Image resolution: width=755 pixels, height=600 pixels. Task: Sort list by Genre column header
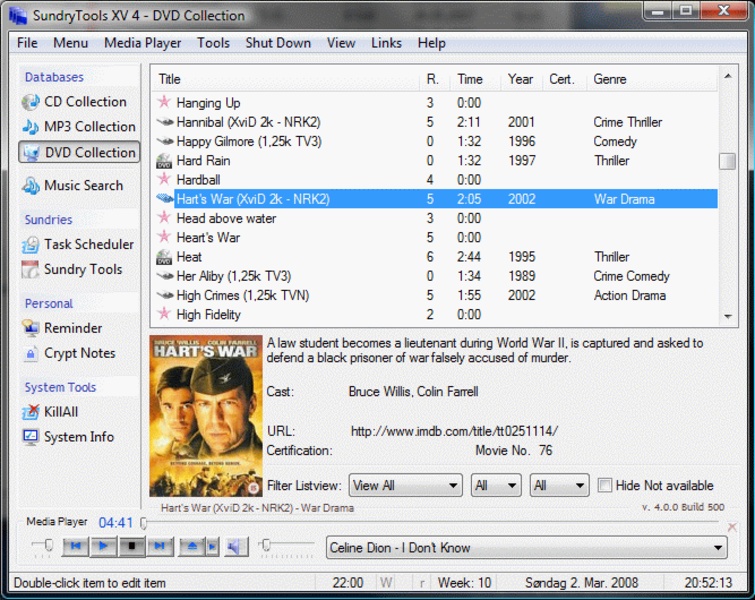click(x=652, y=79)
